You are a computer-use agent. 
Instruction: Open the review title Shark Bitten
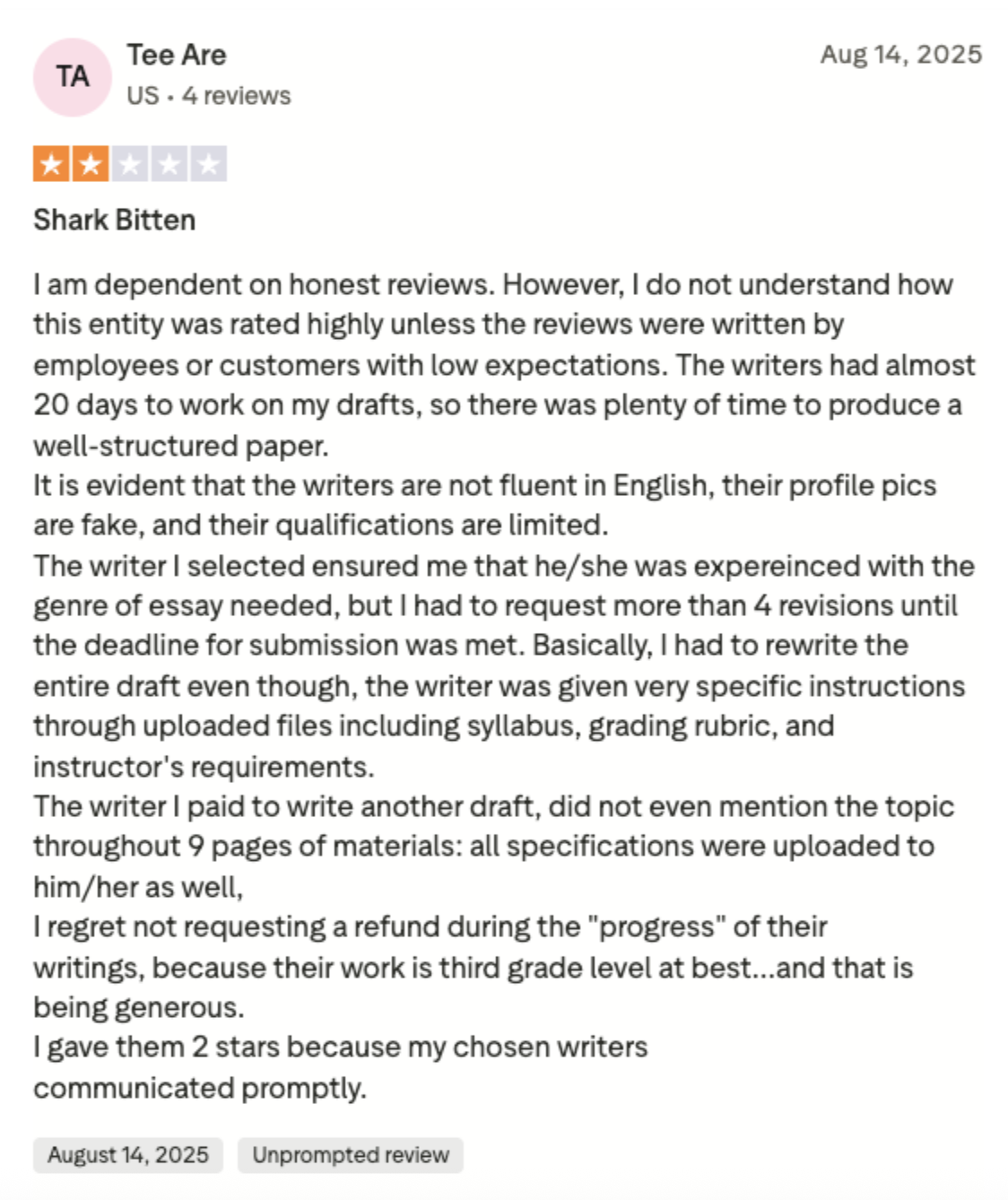[x=115, y=220]
